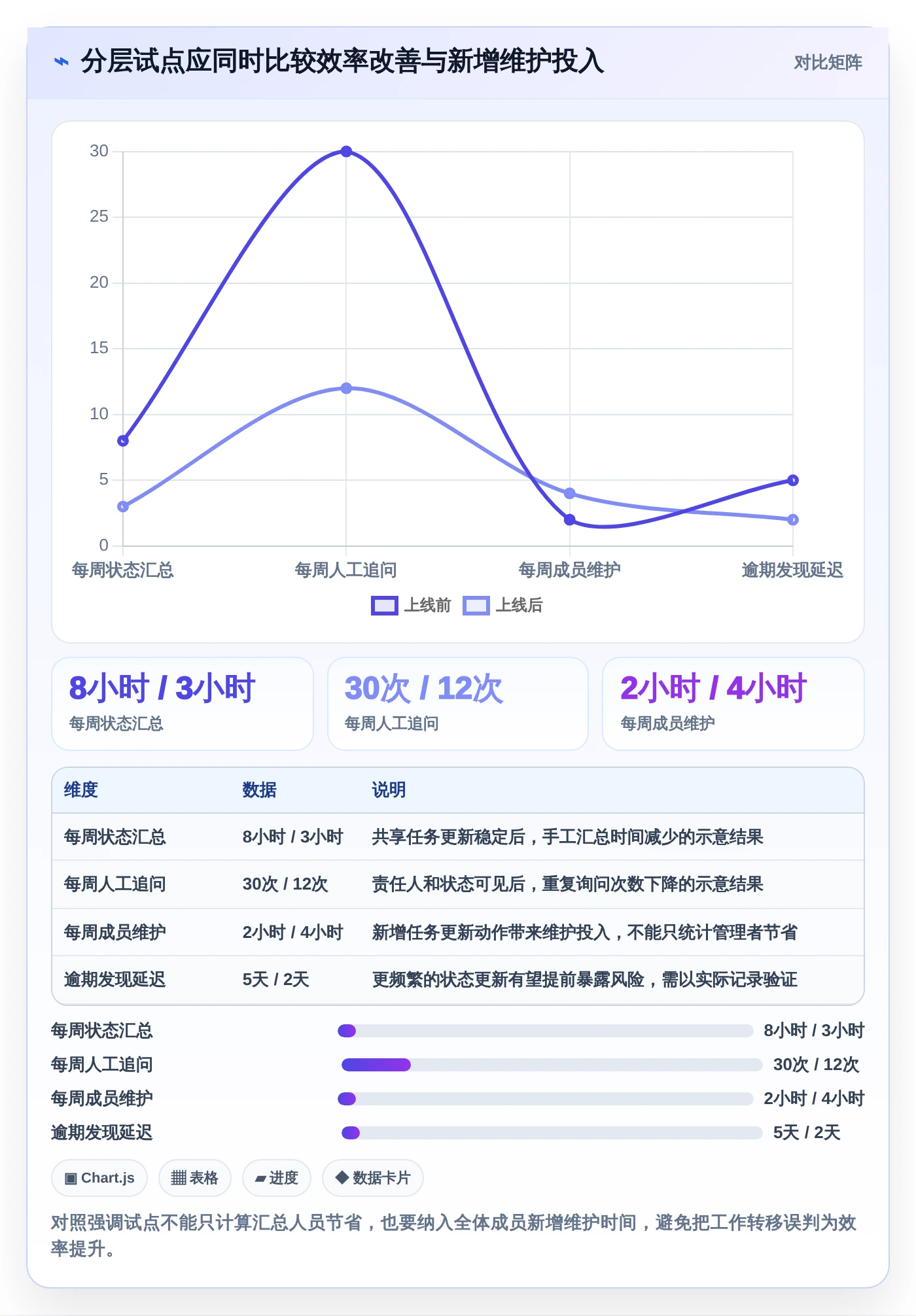Screen dimensions: 916x1316
Task: Select the 逾期发现延迟 table row name
Action: [115, 980]
